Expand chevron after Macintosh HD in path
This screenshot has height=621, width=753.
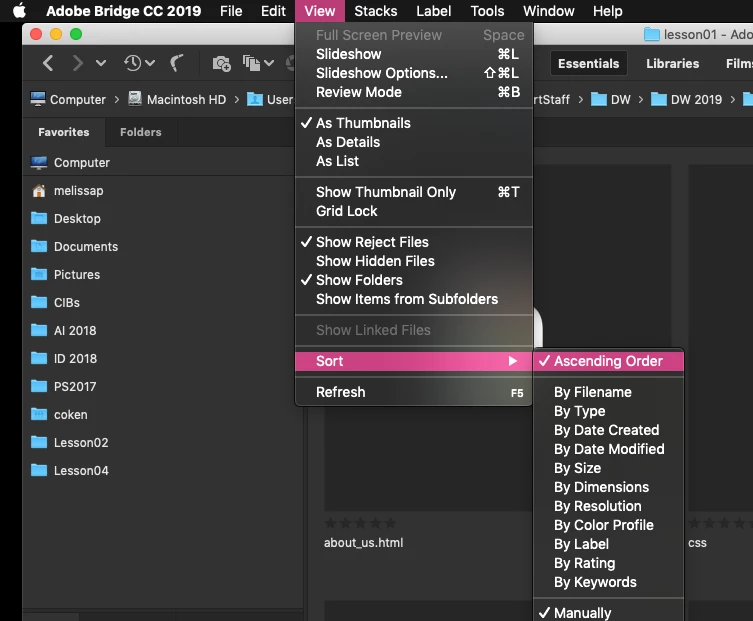click(x=237, y=99)
